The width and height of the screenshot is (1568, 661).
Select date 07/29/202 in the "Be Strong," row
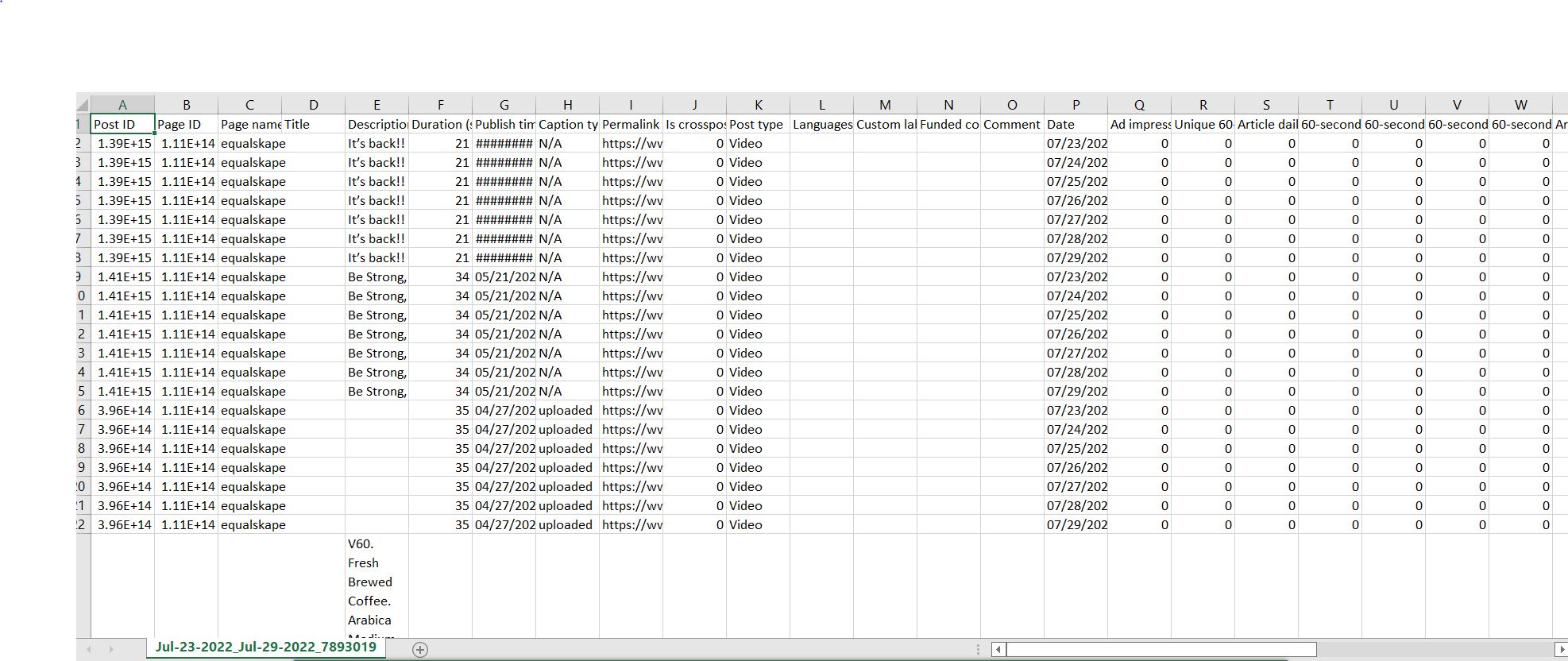point(1076,391)
